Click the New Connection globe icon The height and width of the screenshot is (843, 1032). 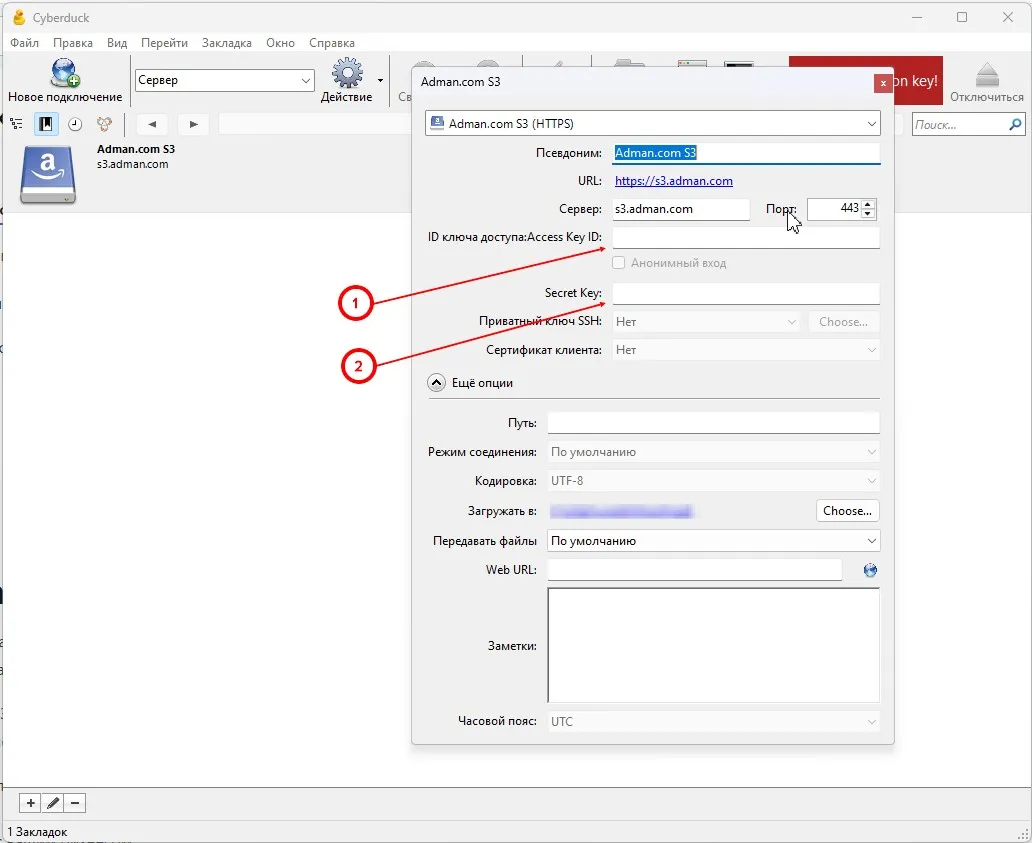[64, 73]
